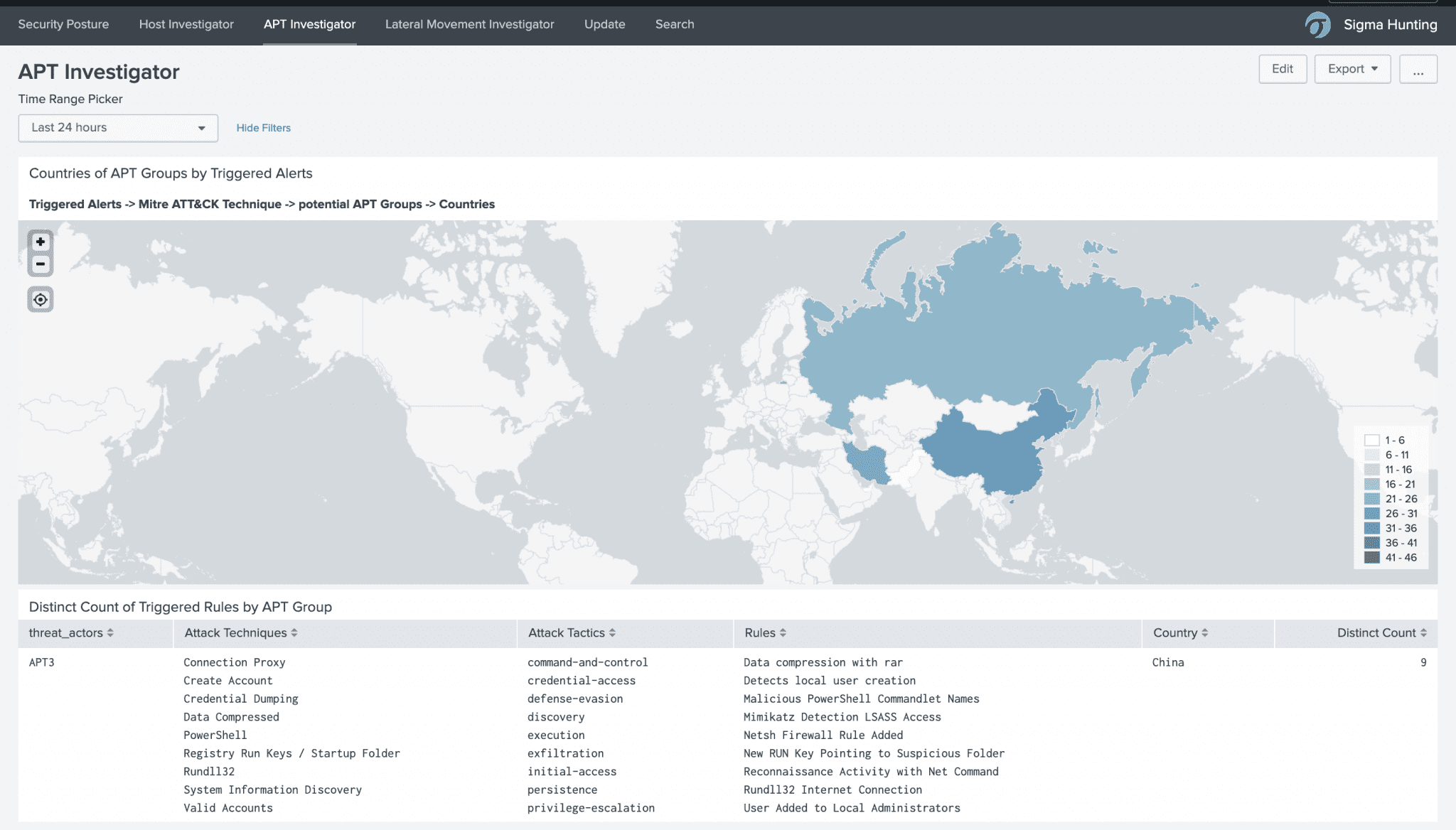1456x830 pixels.
Task: Expand the Export options dropdown
Action: point(1352,68)
